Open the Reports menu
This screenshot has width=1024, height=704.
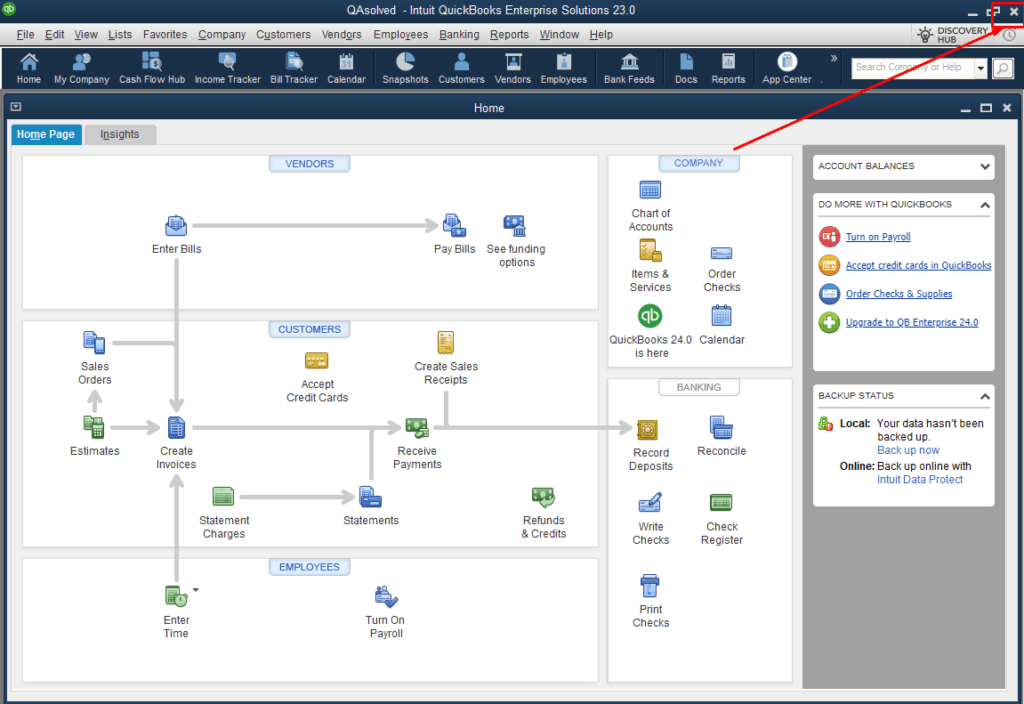509,34
